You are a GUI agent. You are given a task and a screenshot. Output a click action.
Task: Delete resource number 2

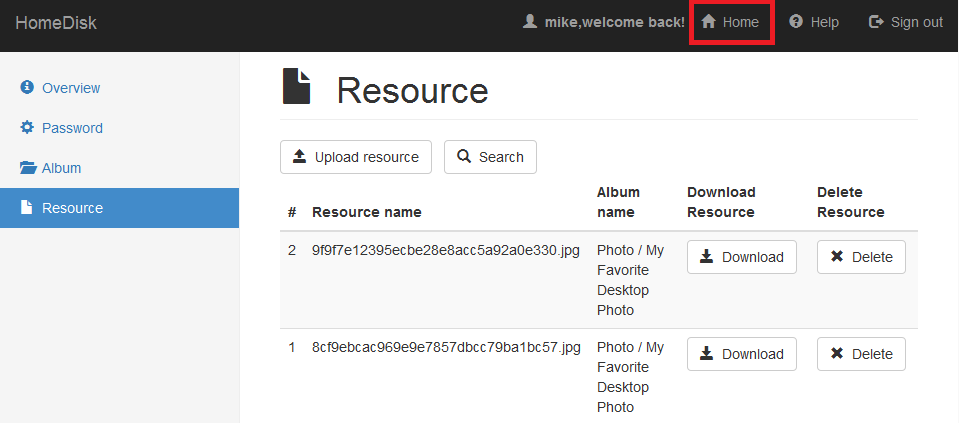point(861,257)
